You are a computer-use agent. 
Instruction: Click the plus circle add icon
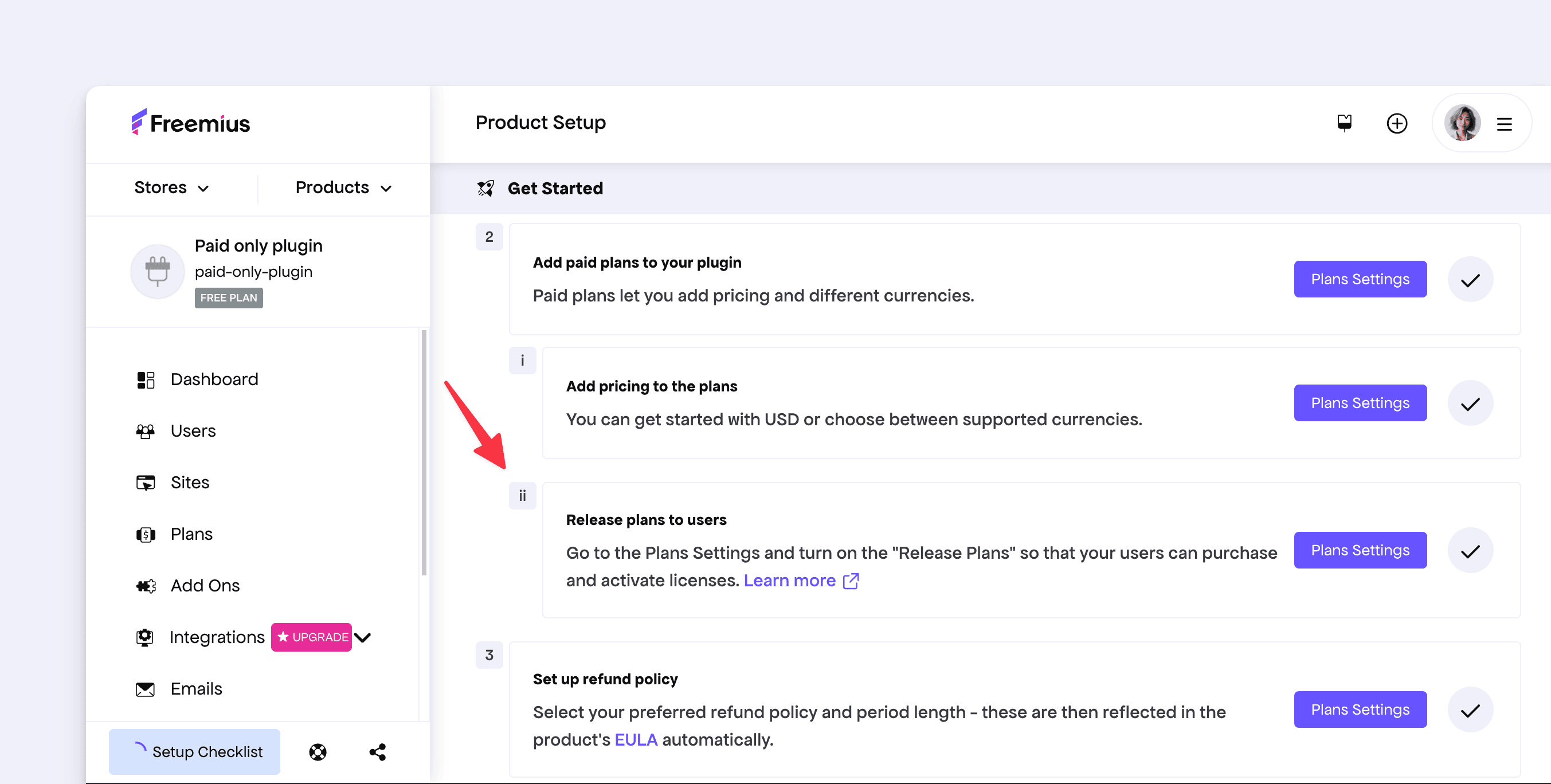[x=1396, y=123]
